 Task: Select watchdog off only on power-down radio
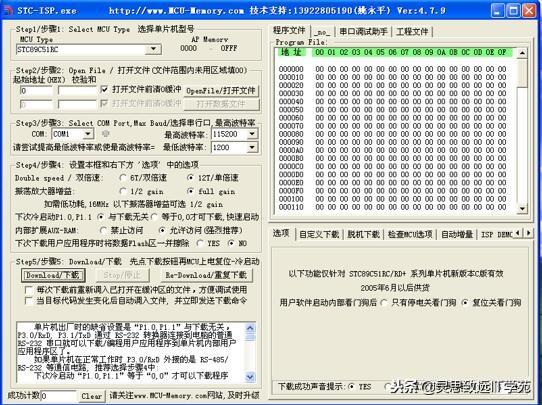coord(384,303)
